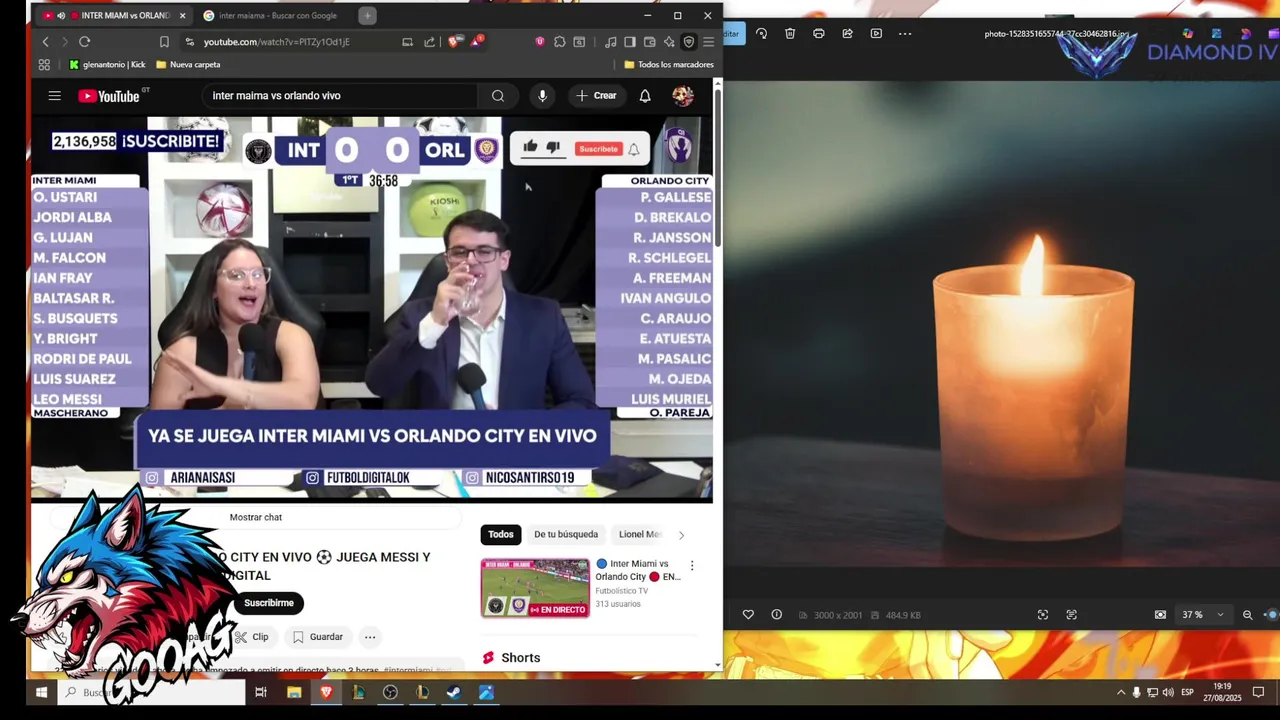Viewport: 1280px width, 720px height.
Task: Zoom out the photo
Action: (x=1247, y=615)
